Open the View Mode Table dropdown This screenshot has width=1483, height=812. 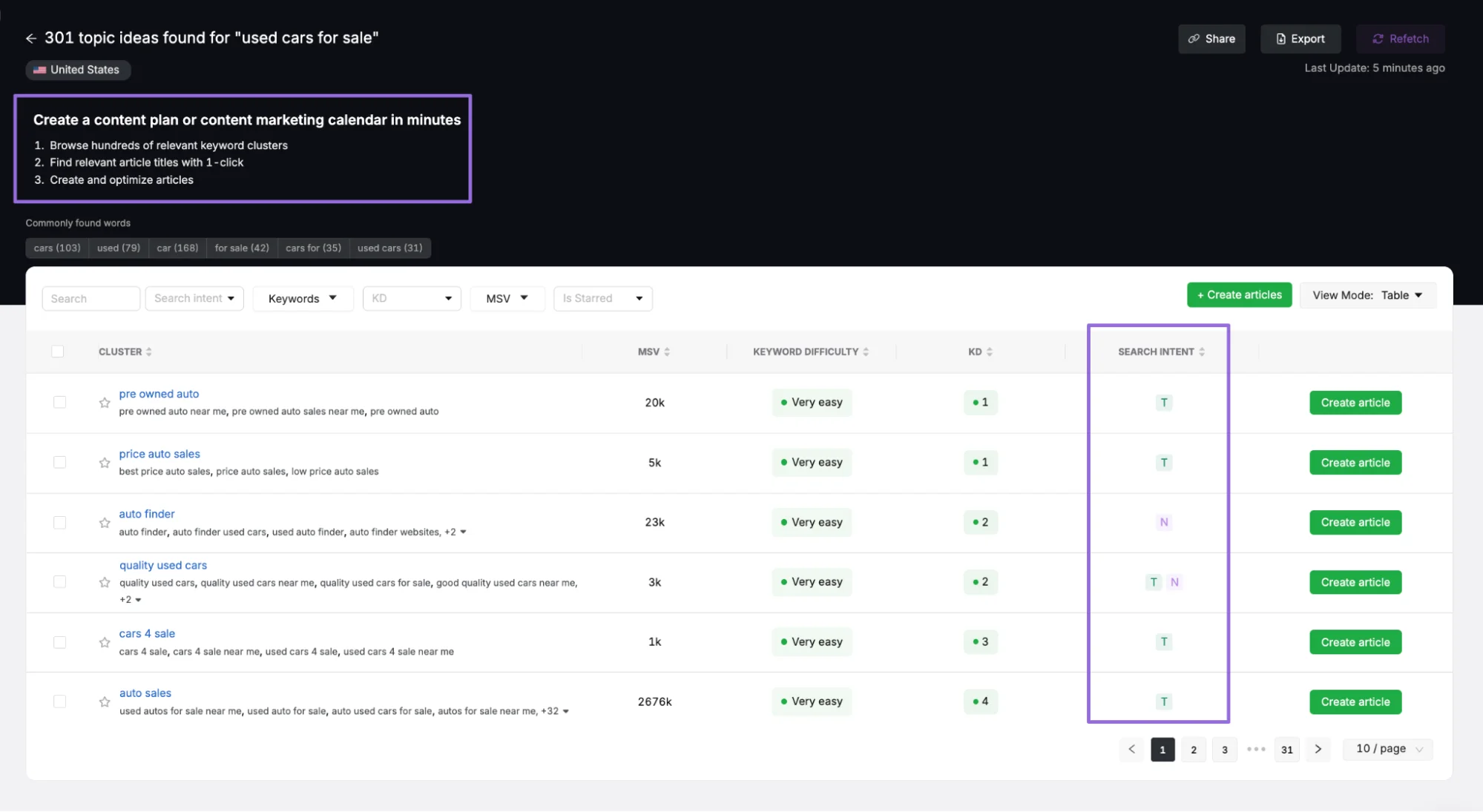pos(1367,295)
